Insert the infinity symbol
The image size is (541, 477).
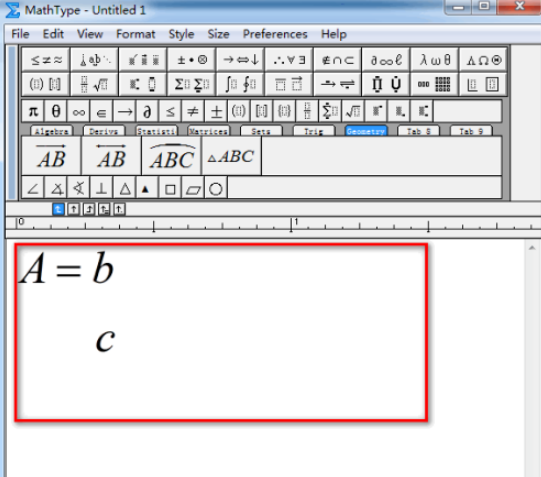pyautogui.click(x=79, y=111)
